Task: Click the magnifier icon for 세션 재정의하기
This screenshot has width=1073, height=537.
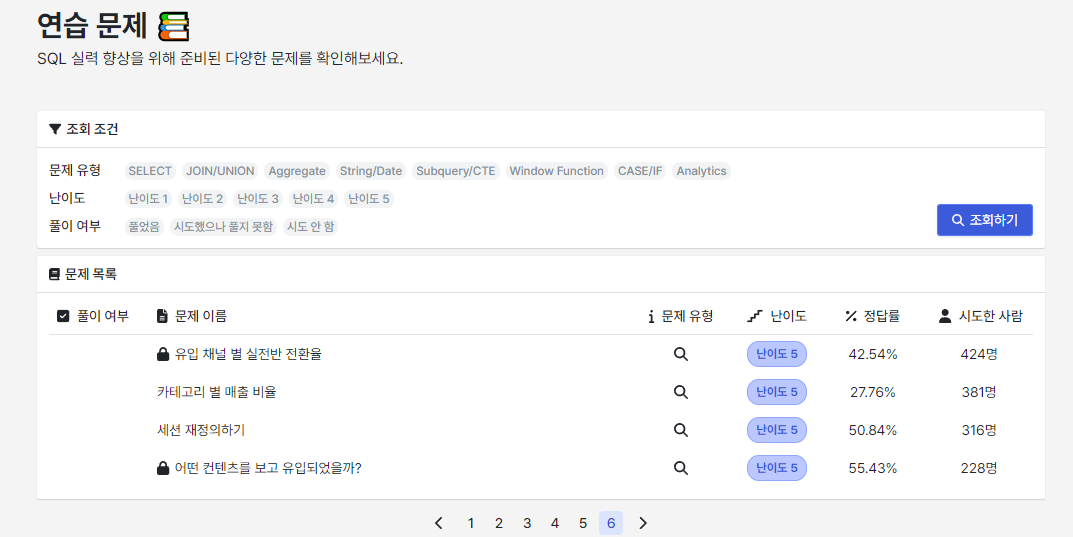Action: tap(680, 430)
